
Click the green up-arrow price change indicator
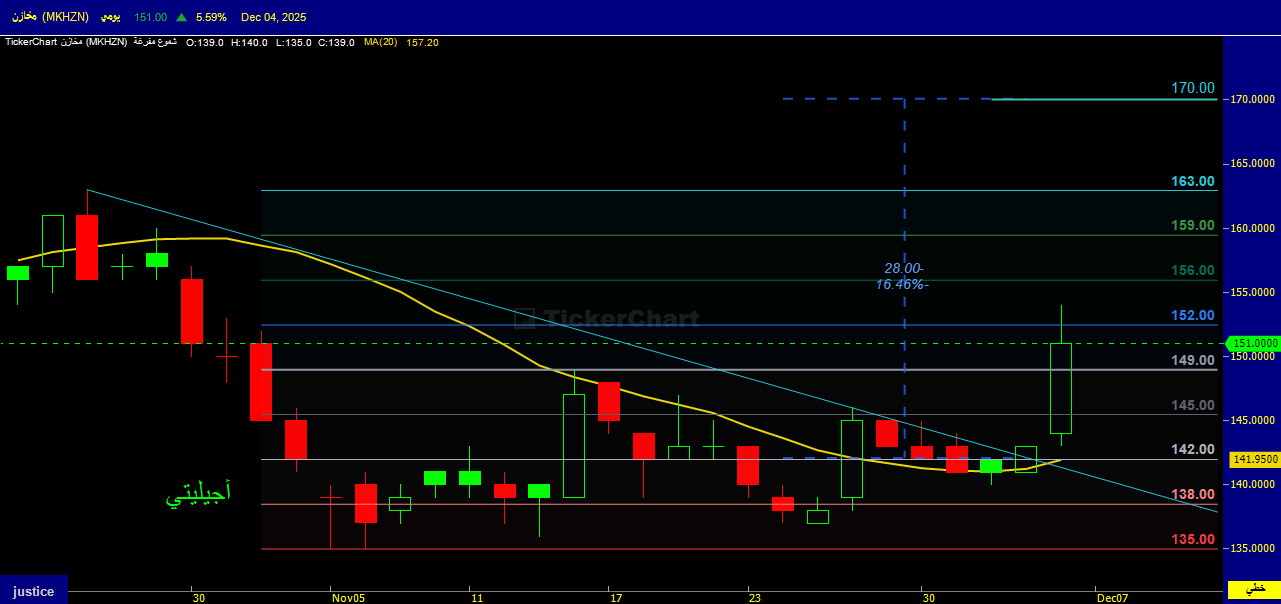[x=181, y=17]
